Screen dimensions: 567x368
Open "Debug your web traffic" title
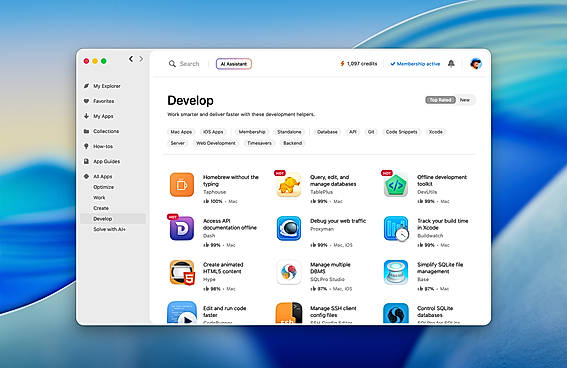pyautogui.click(x=338, y=221)
